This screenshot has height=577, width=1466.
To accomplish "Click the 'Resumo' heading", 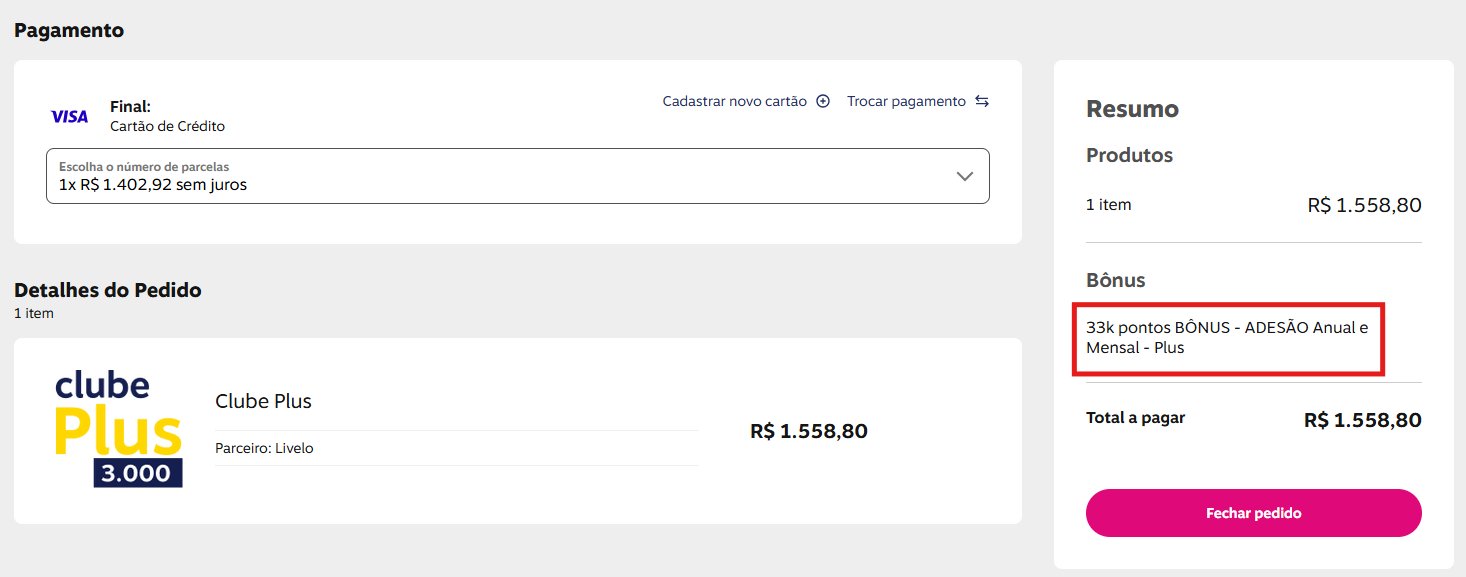I will pyautogui.click(x=1132, y=109).
